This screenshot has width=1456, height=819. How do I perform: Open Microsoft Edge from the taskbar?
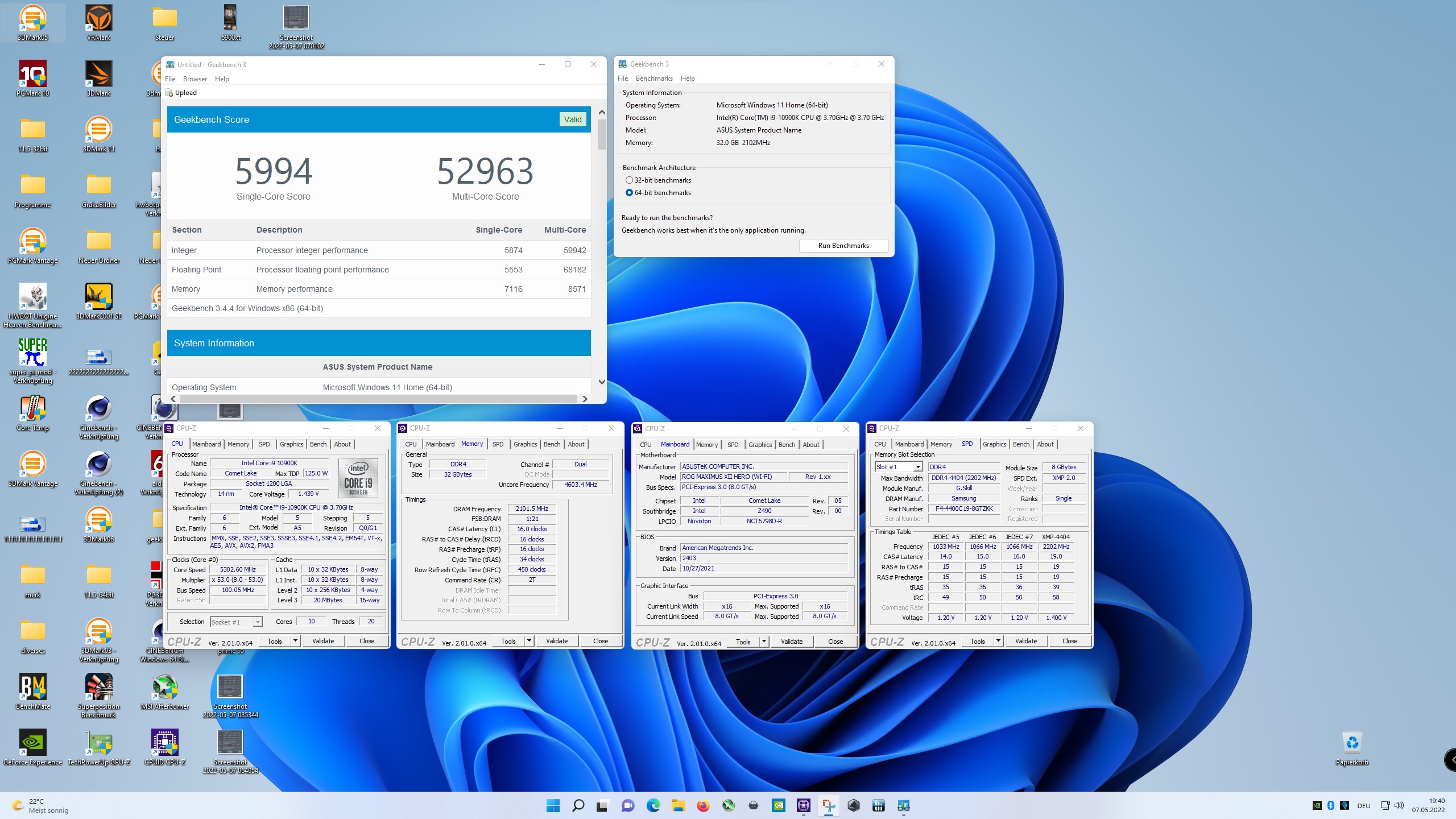click(x=653, y=805)
